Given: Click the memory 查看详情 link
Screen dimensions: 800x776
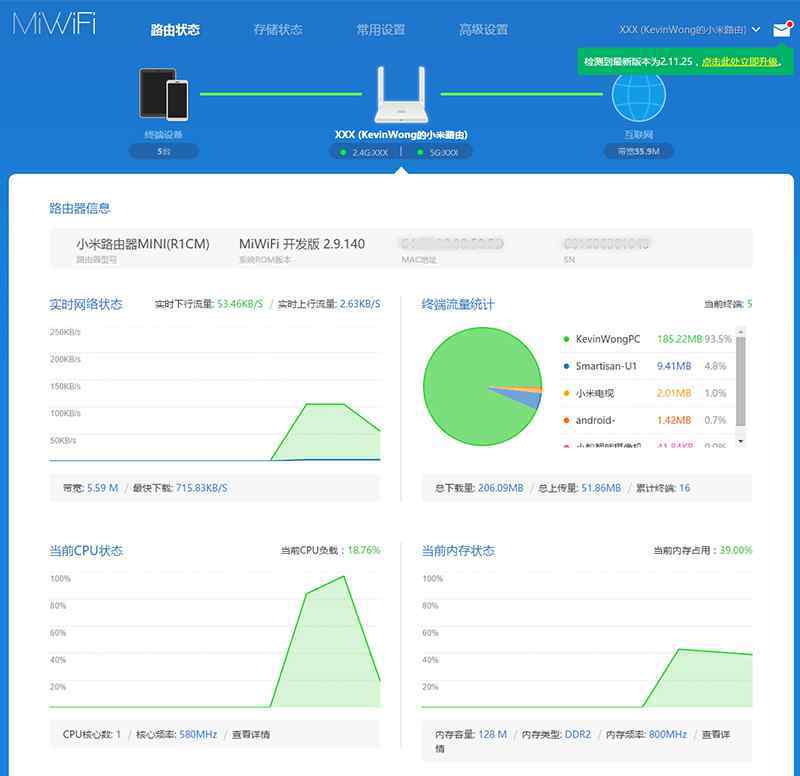Looking at the screenshot, I should 716,735.
